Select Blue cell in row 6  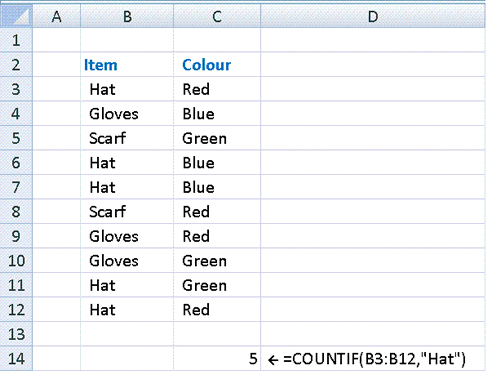tap(217, 162)
